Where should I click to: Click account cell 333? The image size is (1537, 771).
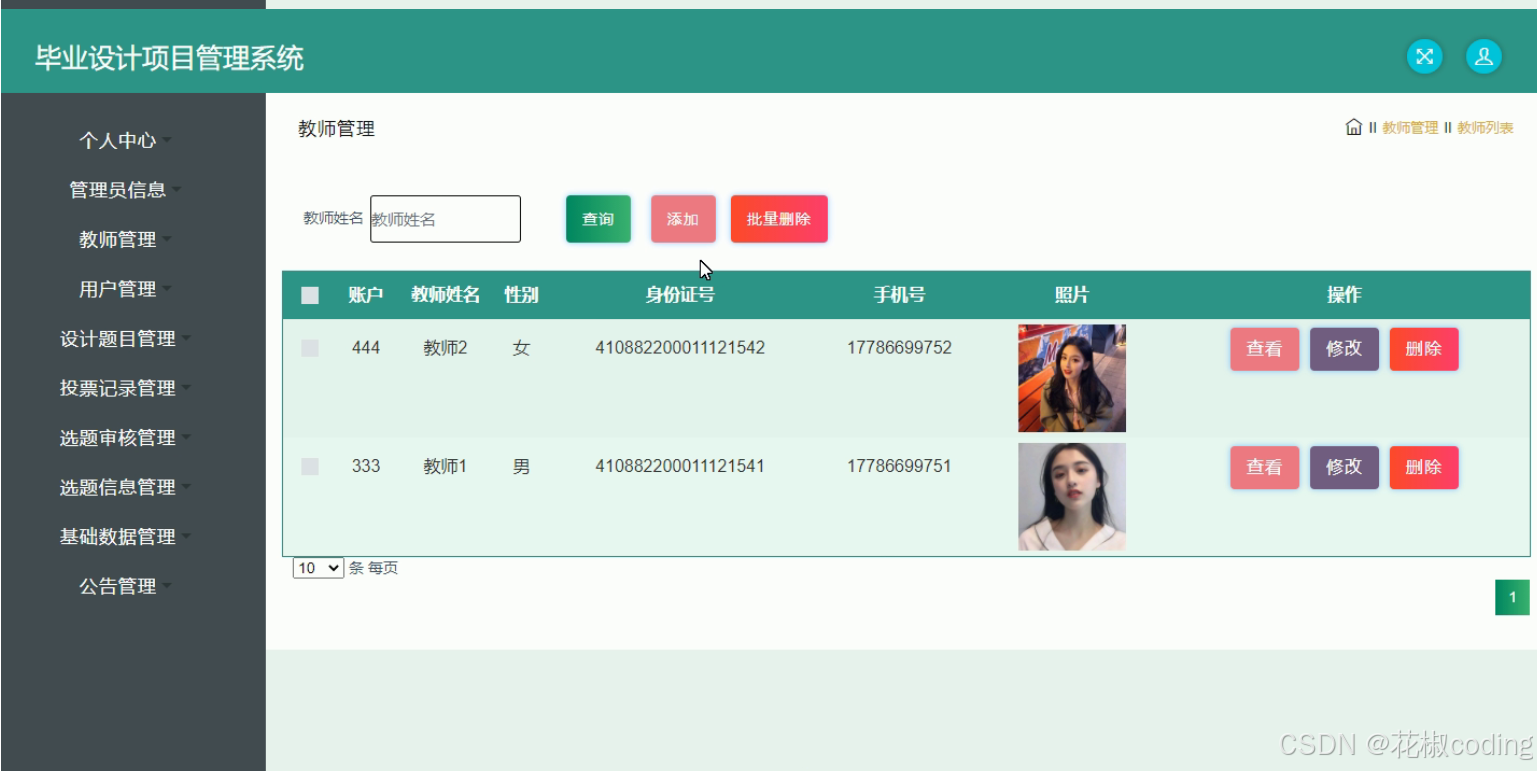366,466
